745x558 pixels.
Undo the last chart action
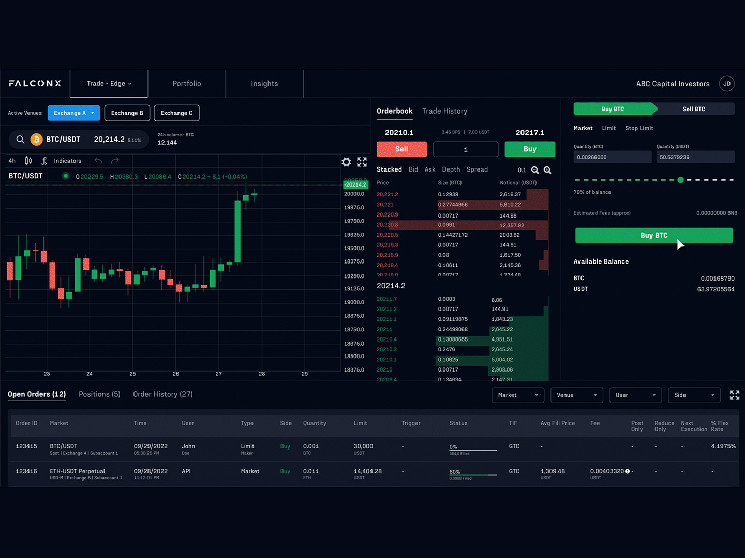98,161
